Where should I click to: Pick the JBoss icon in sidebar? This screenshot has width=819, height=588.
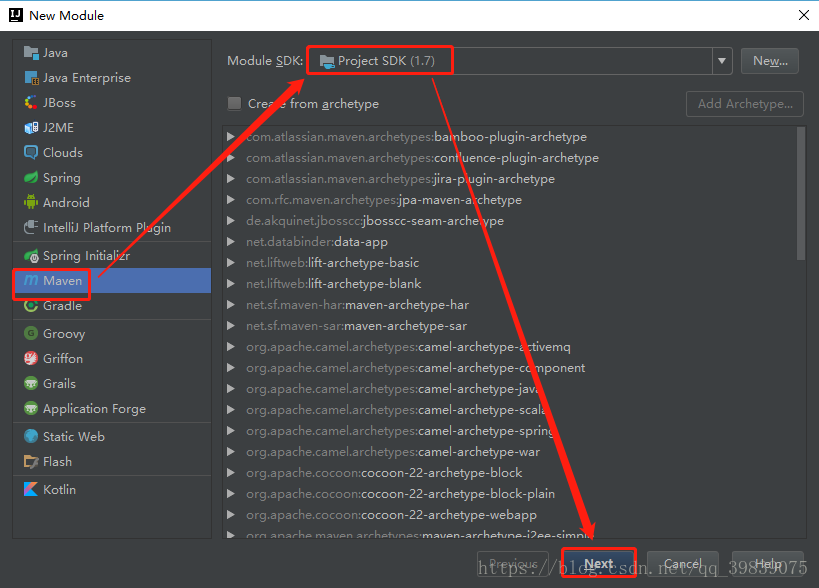[x=31, y=103]
